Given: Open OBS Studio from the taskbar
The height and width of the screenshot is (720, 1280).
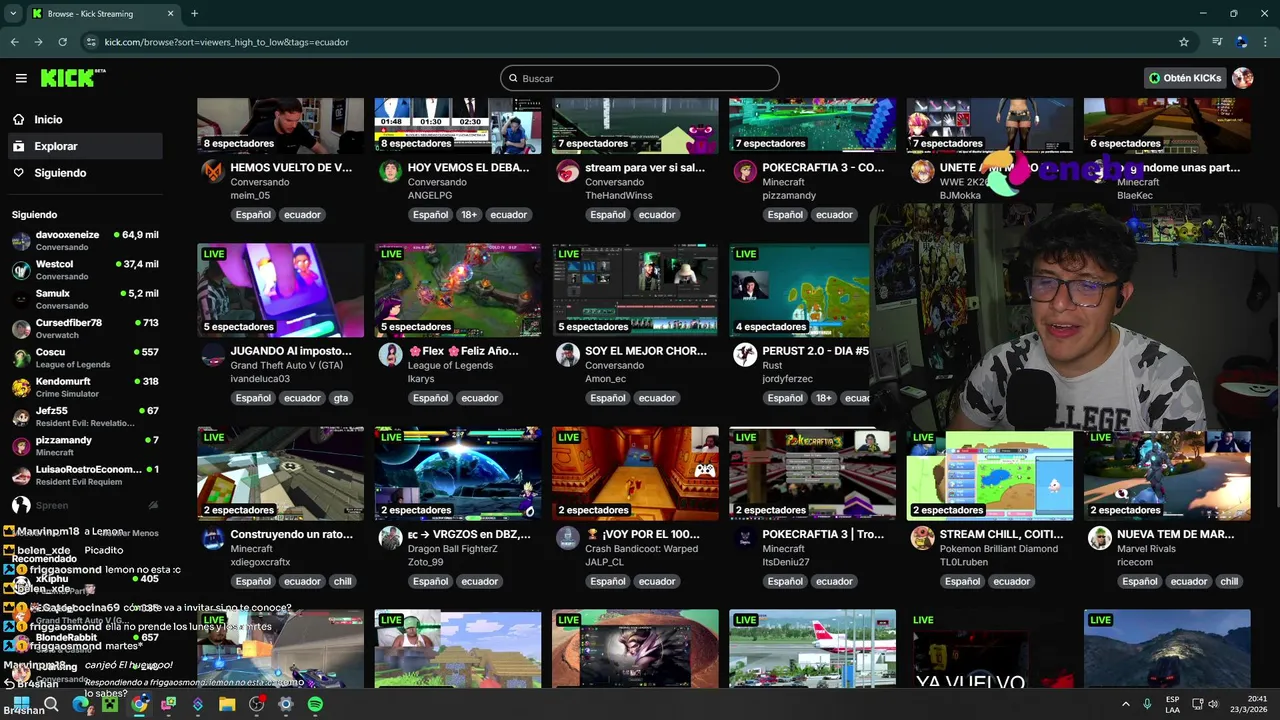Looking at the screenshot, I should click(x=257, y=704).
